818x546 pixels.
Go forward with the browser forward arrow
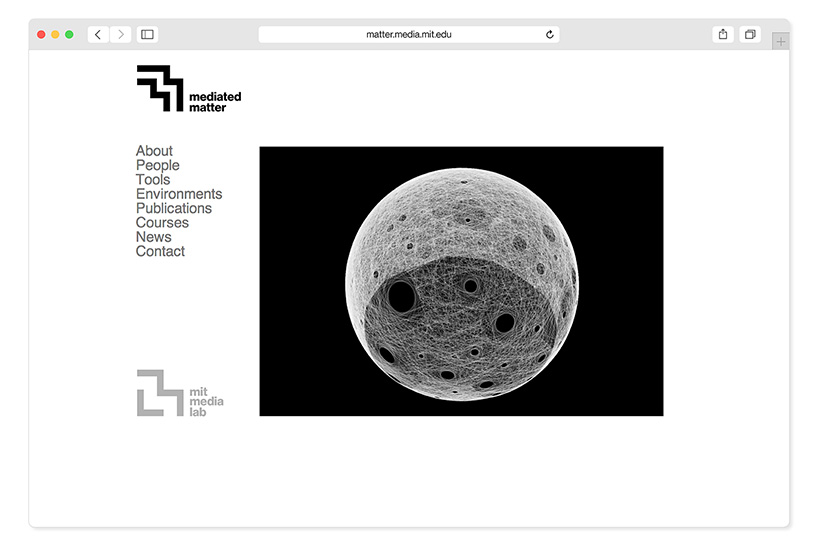[x=121, y=34]
